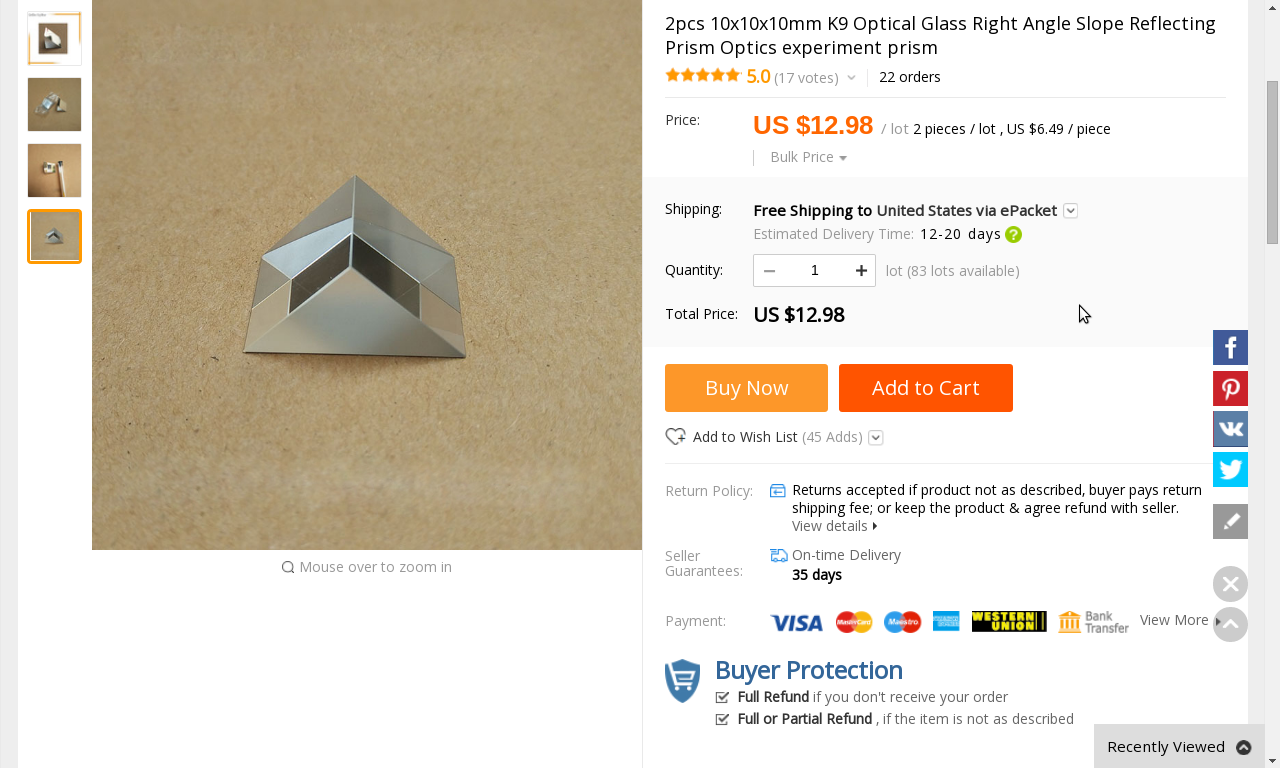Select the second product thumbnail

(x=54, y=105)
